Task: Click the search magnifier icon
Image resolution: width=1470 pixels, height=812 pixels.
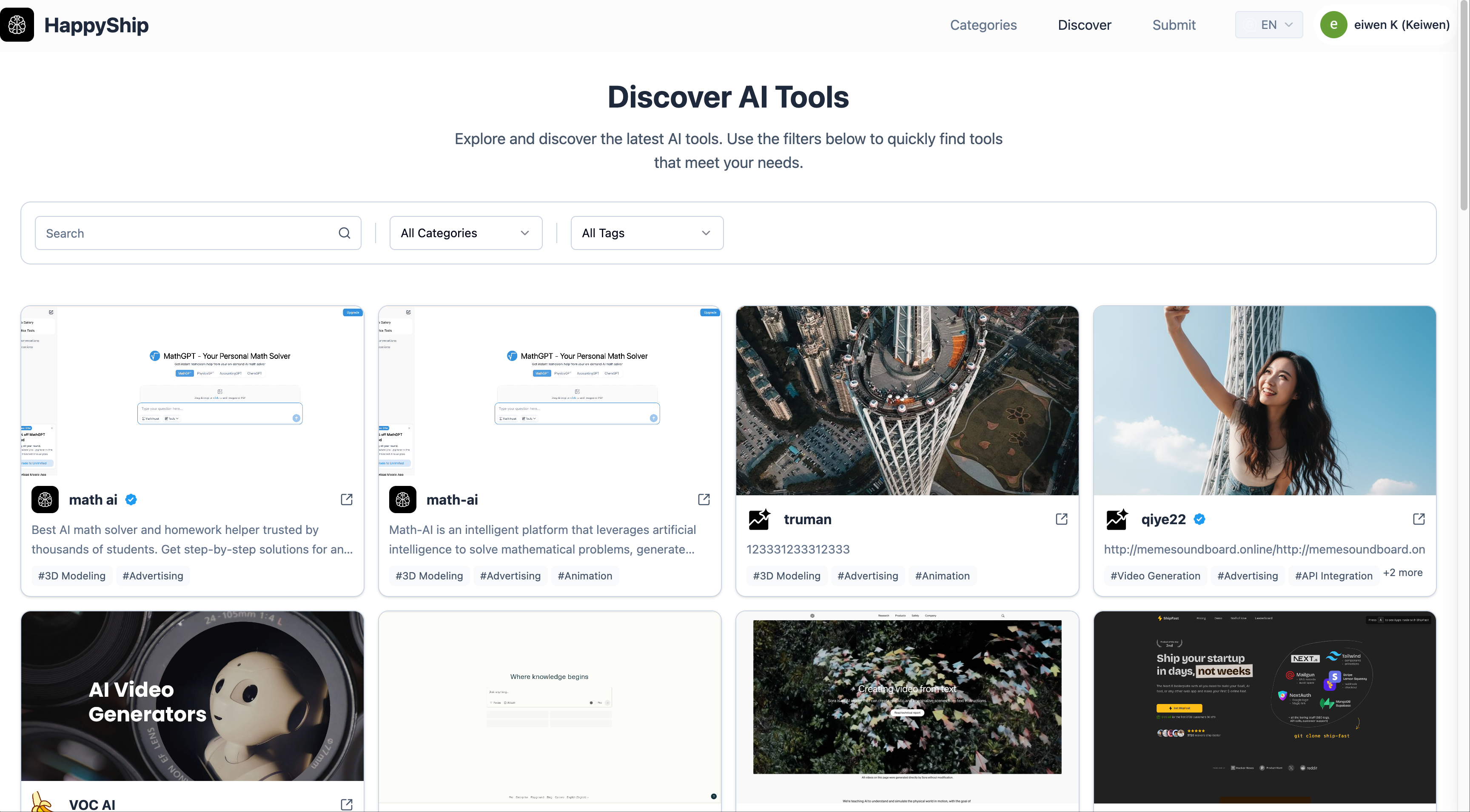Action: point(344,233)
